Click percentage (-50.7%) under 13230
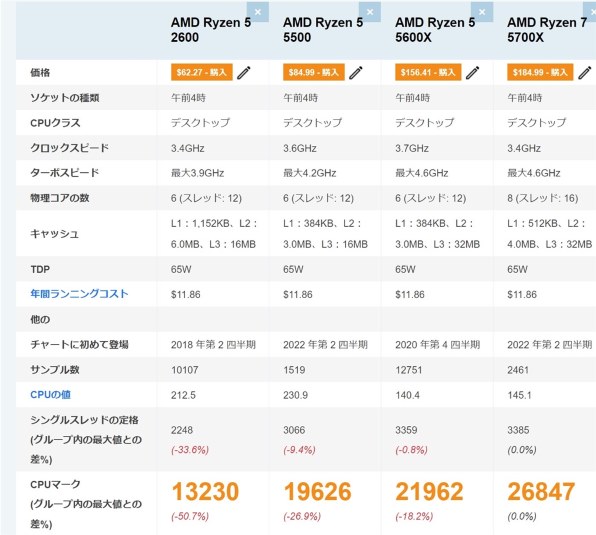 (x=190, y=516)
